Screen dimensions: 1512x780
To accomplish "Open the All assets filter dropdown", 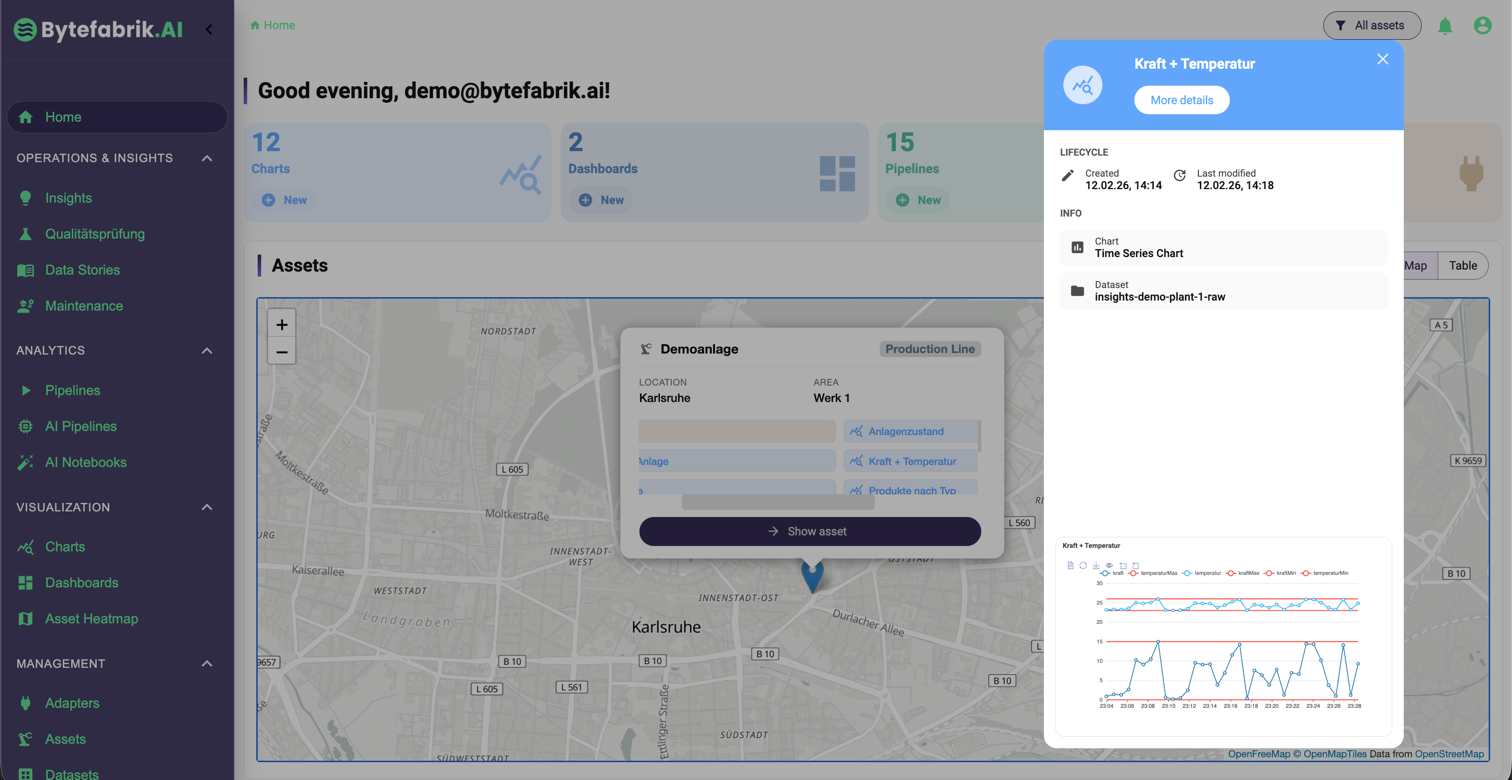I will 1371,26.
